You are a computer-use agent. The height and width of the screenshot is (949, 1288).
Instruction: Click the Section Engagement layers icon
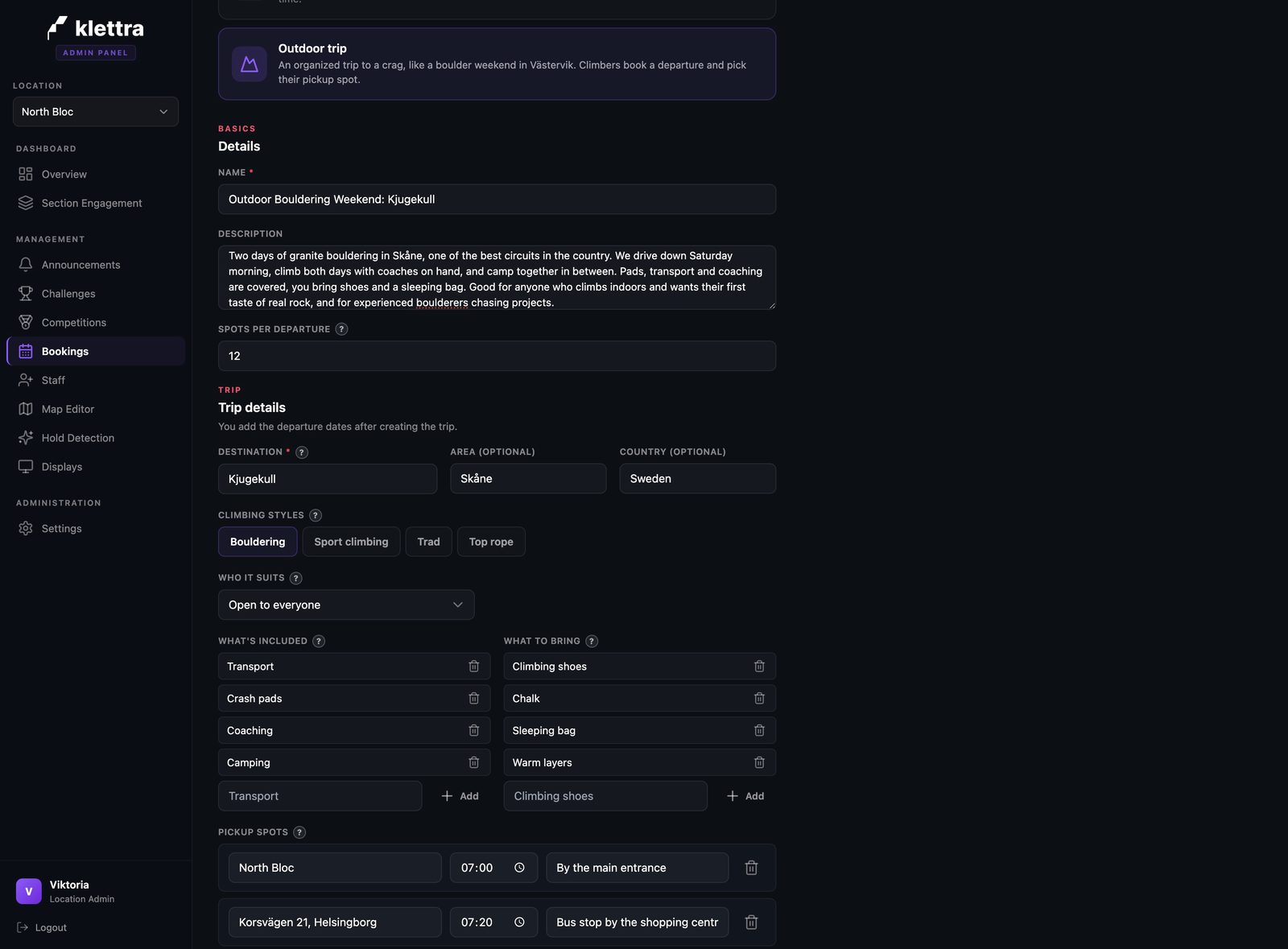pos(26,203)
